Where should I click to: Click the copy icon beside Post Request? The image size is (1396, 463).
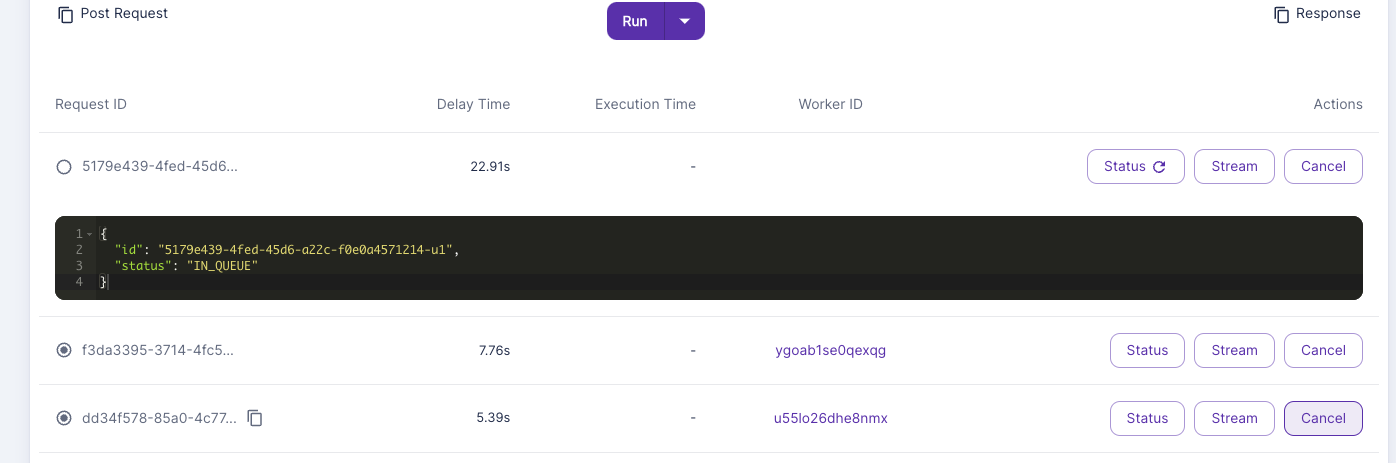click(x=66, y=14)
